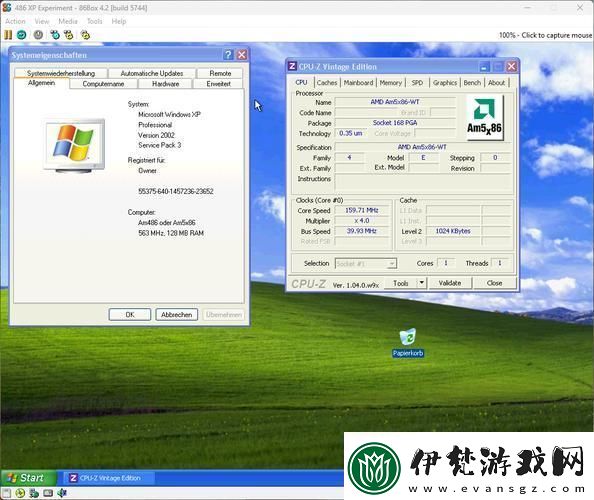Click the AMD Am5x86 processor logo
The height and width of the screenshot is (500, 594).
484,117
